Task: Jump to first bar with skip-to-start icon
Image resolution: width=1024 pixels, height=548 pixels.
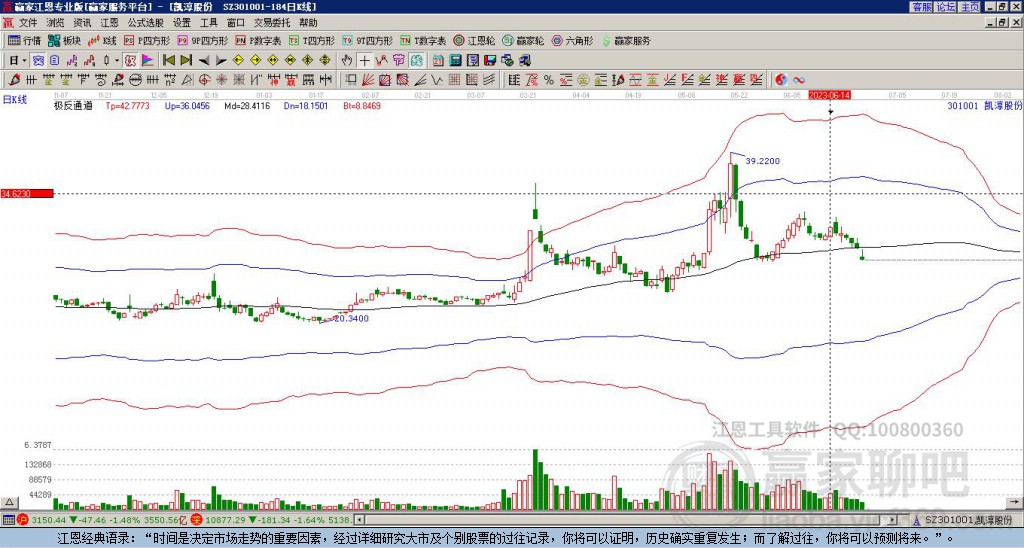Action: click(x=169, y=61)
